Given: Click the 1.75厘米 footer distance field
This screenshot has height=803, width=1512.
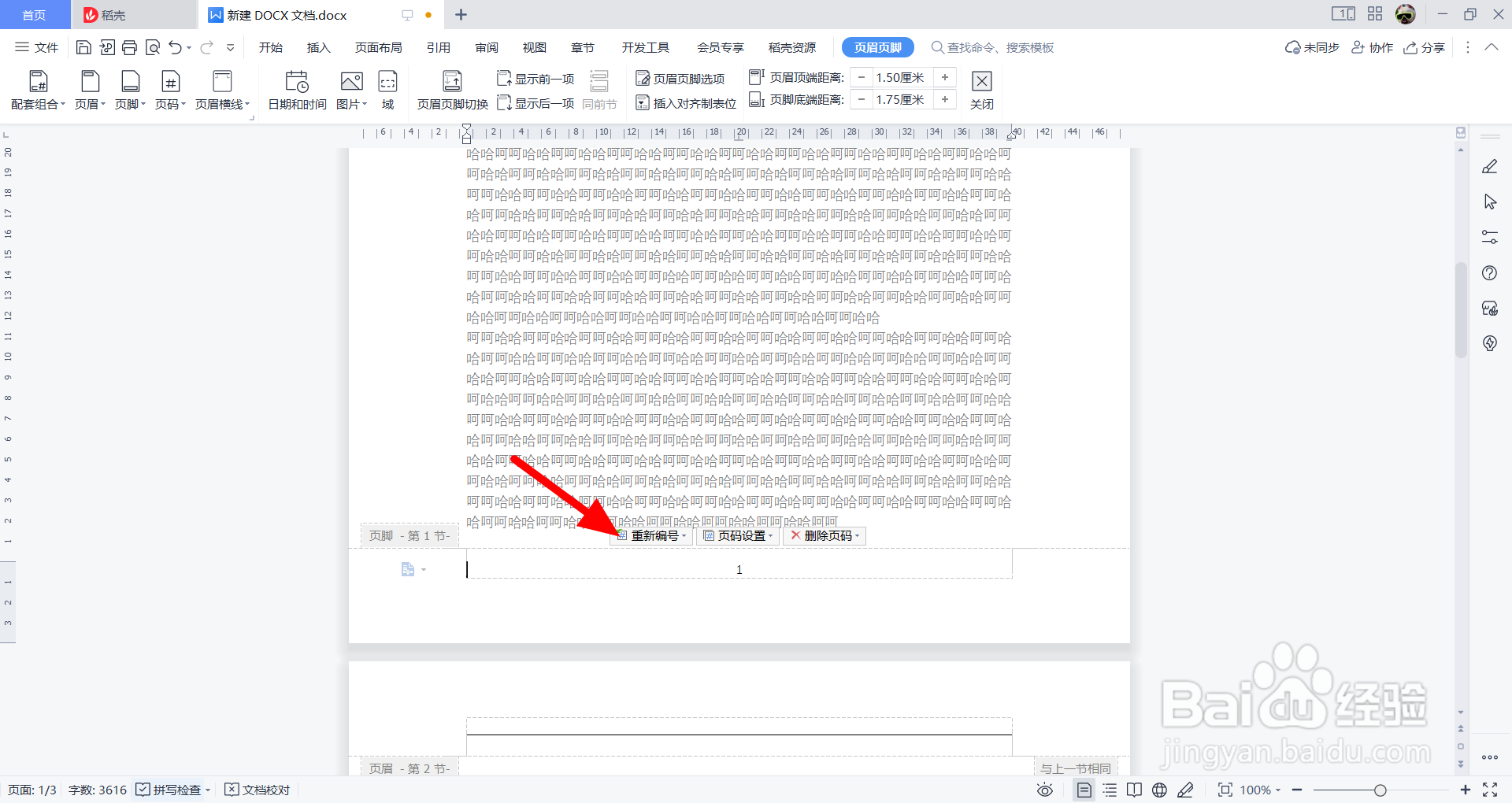Looking at the screenshot, I should [x=901, y=99].
